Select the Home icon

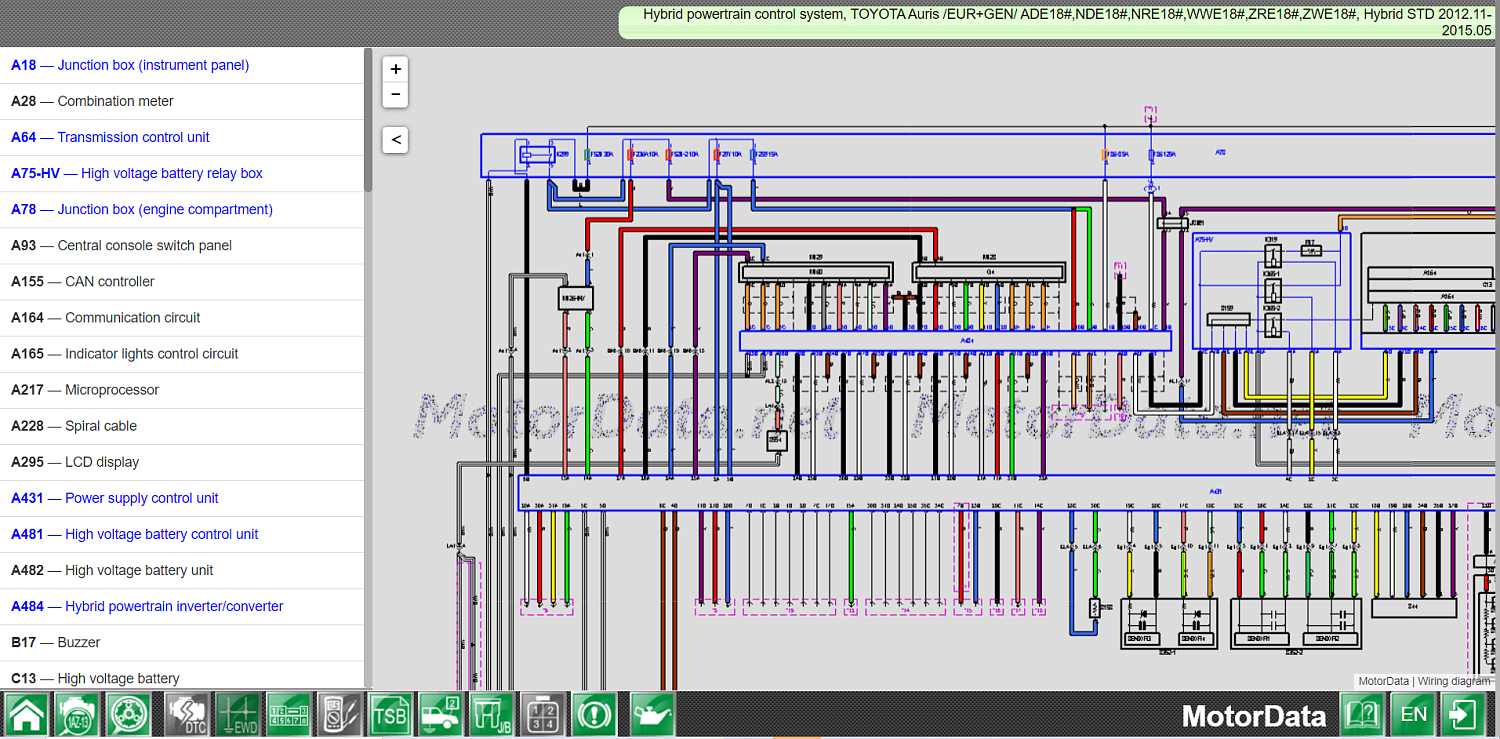(x=26, y=714)
